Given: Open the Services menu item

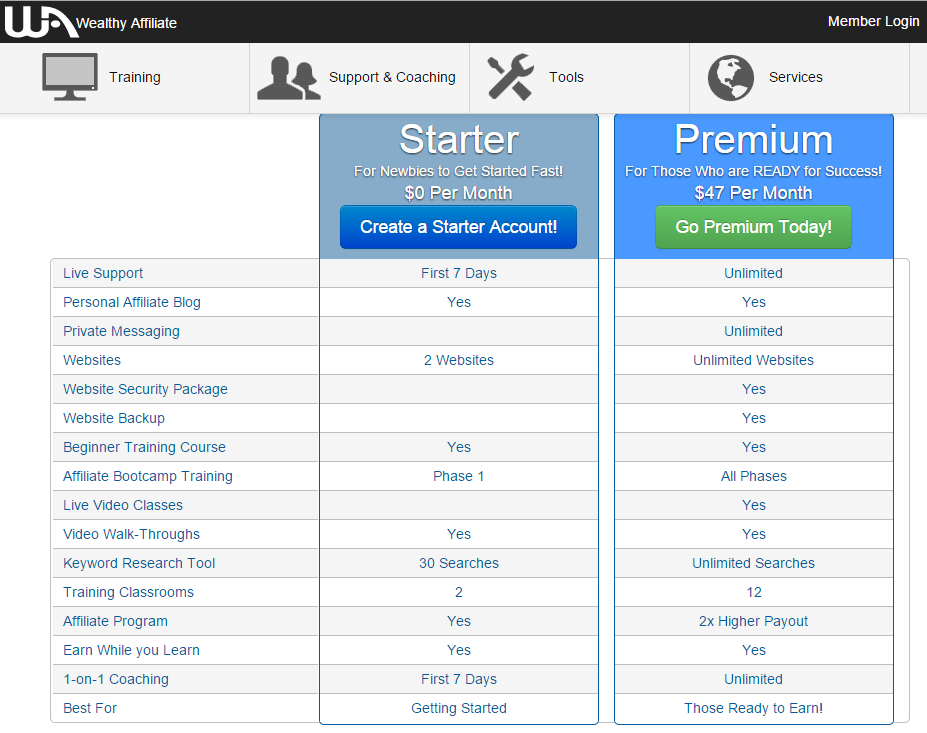Looking at the screenshot, I should tap(796, 77).
